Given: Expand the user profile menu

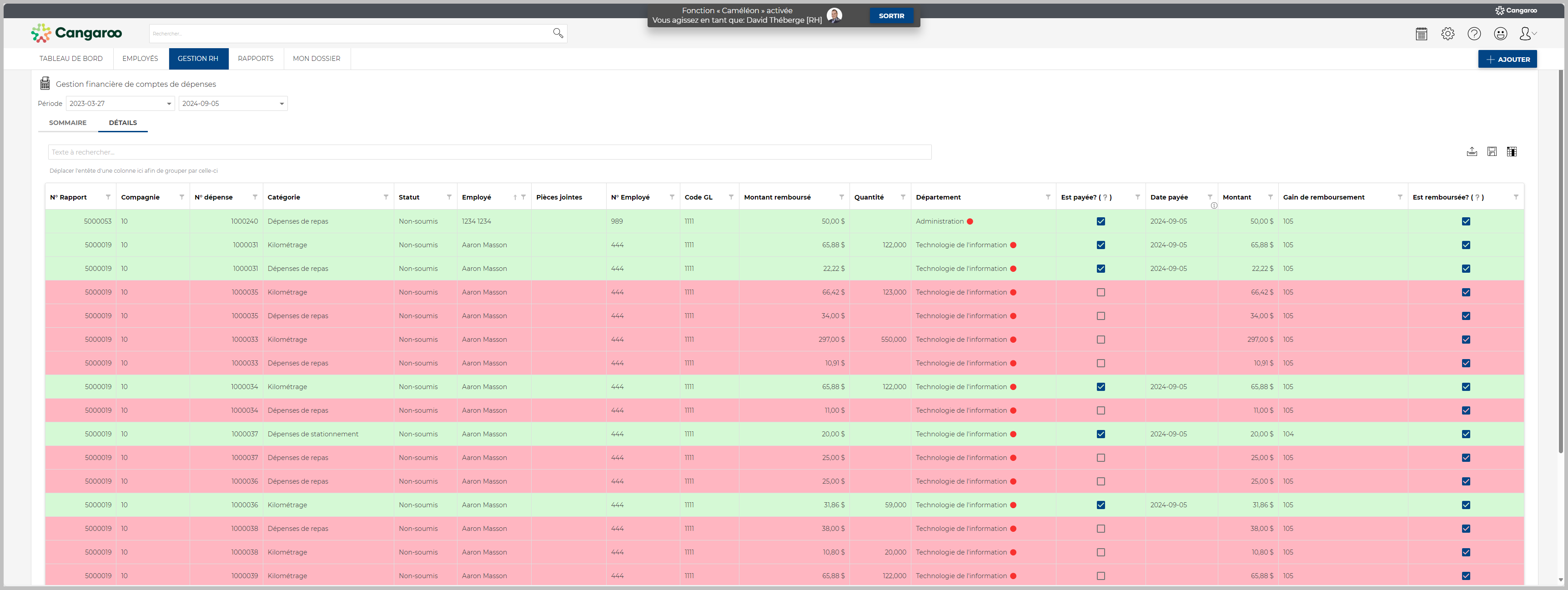Looking at the screenshot, I should point(1528,34).
